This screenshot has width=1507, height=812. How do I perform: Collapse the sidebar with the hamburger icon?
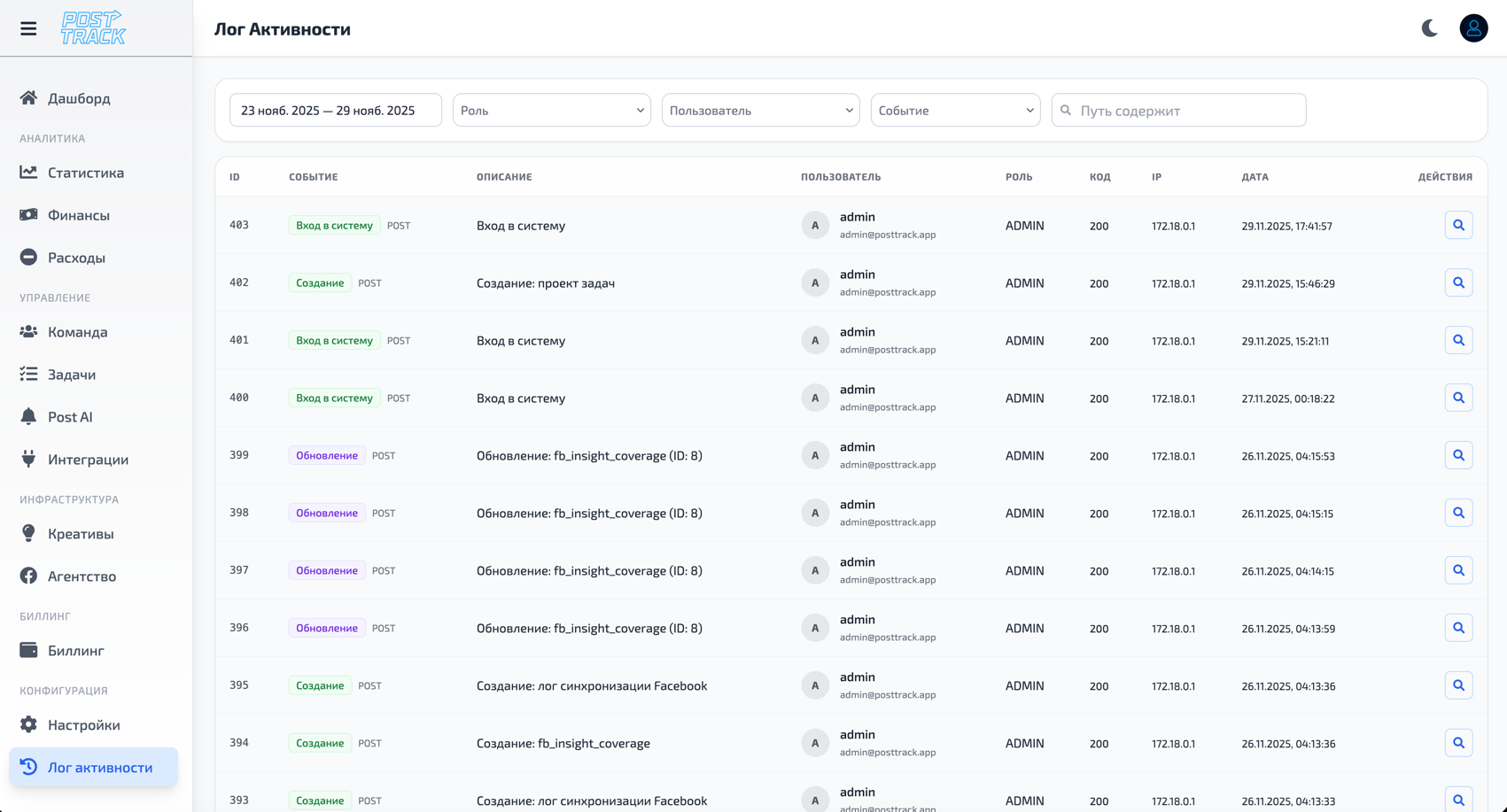tap(28, 28)
